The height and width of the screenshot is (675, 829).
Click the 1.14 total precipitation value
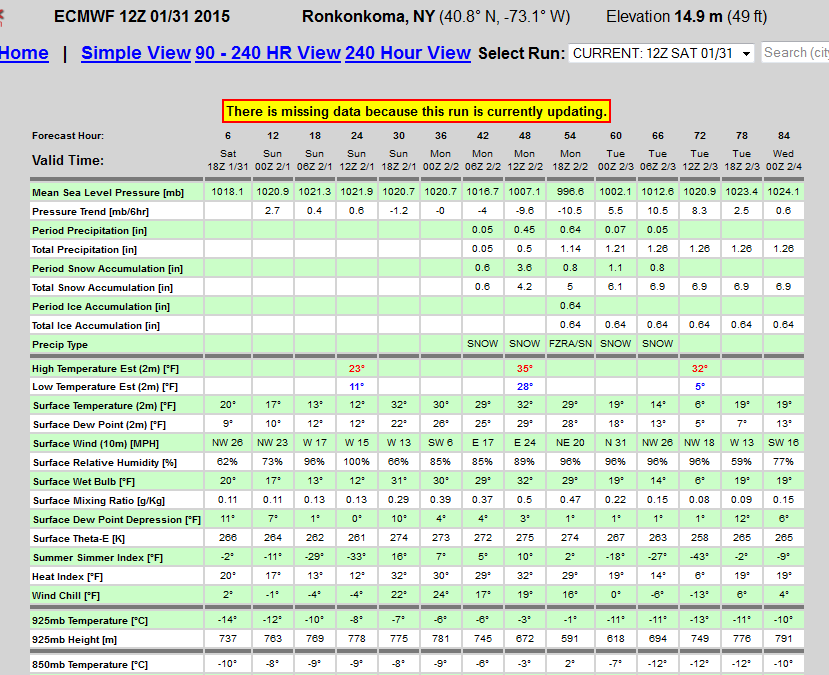tap(570, 249)
